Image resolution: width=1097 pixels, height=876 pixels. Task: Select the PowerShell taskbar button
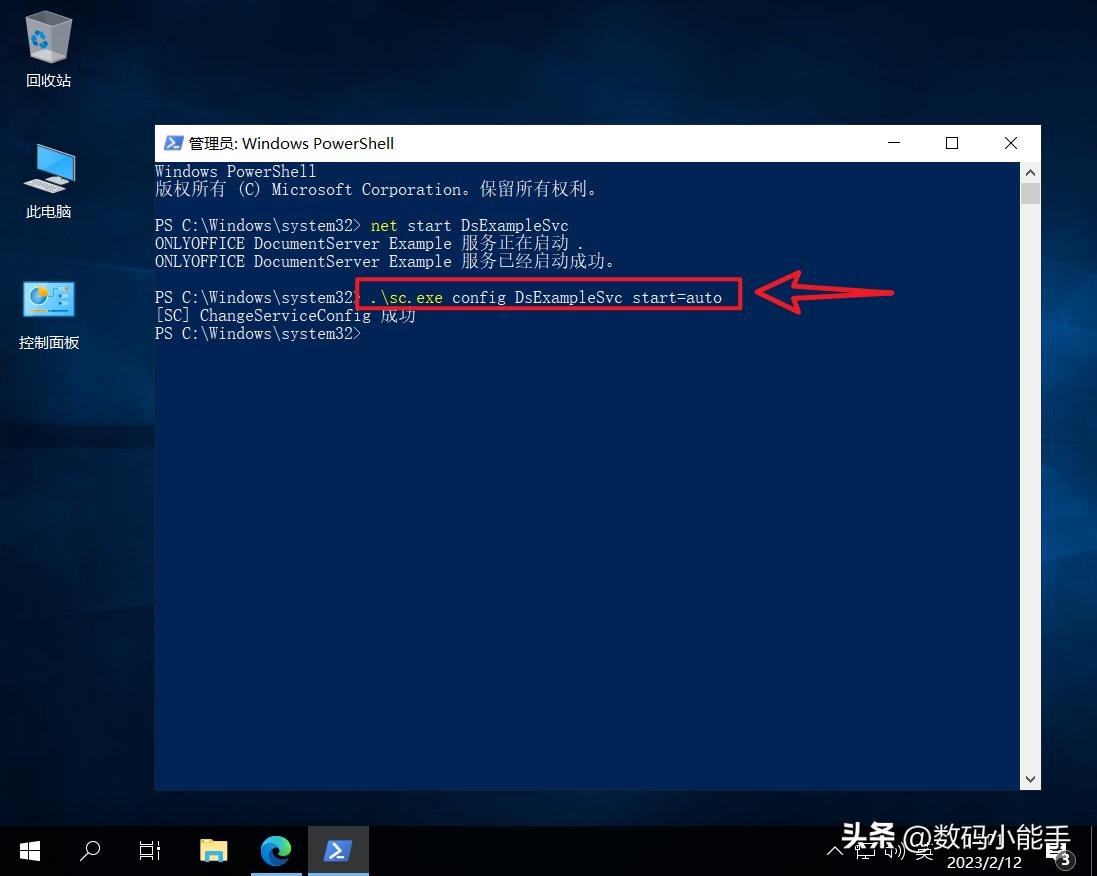(x=338, y=851)
